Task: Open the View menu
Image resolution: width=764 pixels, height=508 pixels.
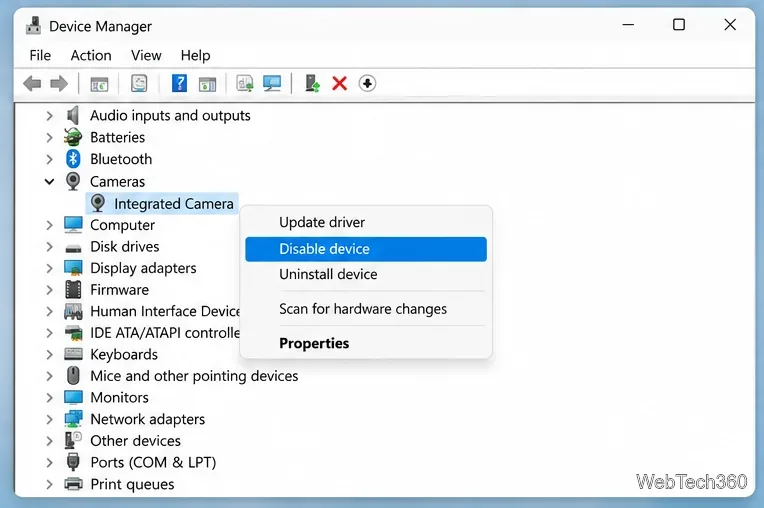Action: coord(146,56)
